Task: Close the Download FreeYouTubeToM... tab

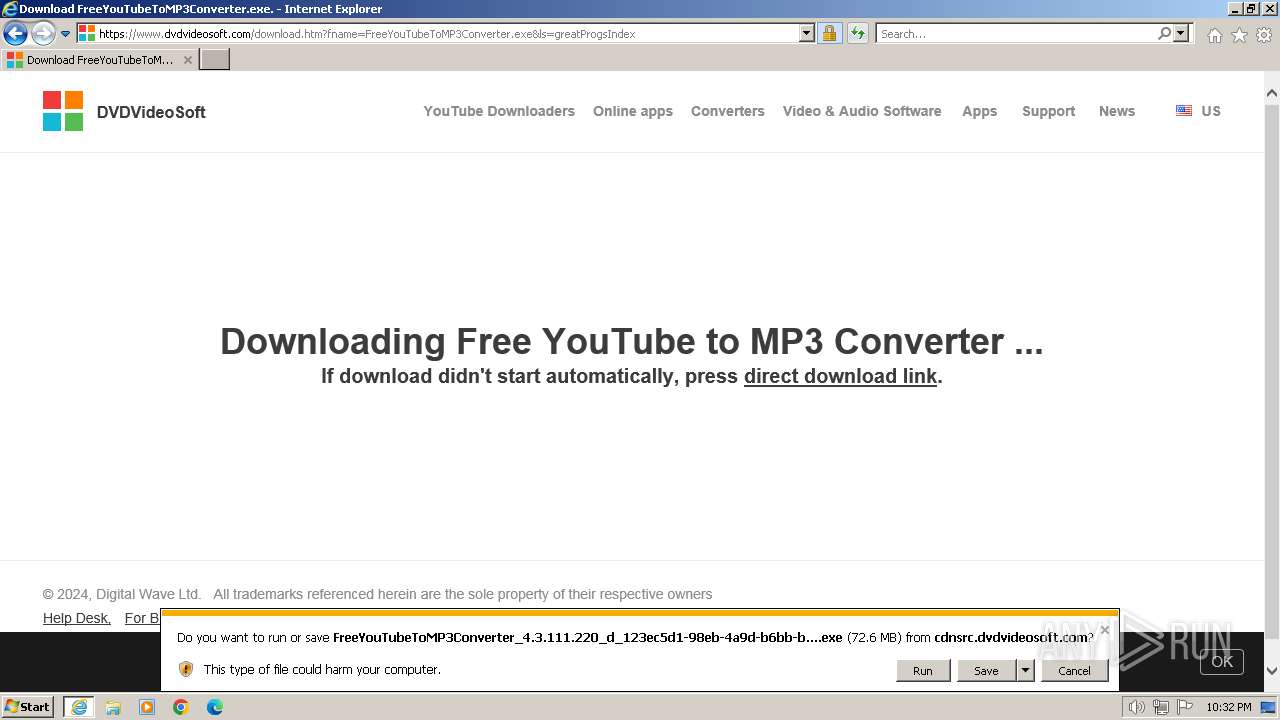Action: click(x=187, y=60)
